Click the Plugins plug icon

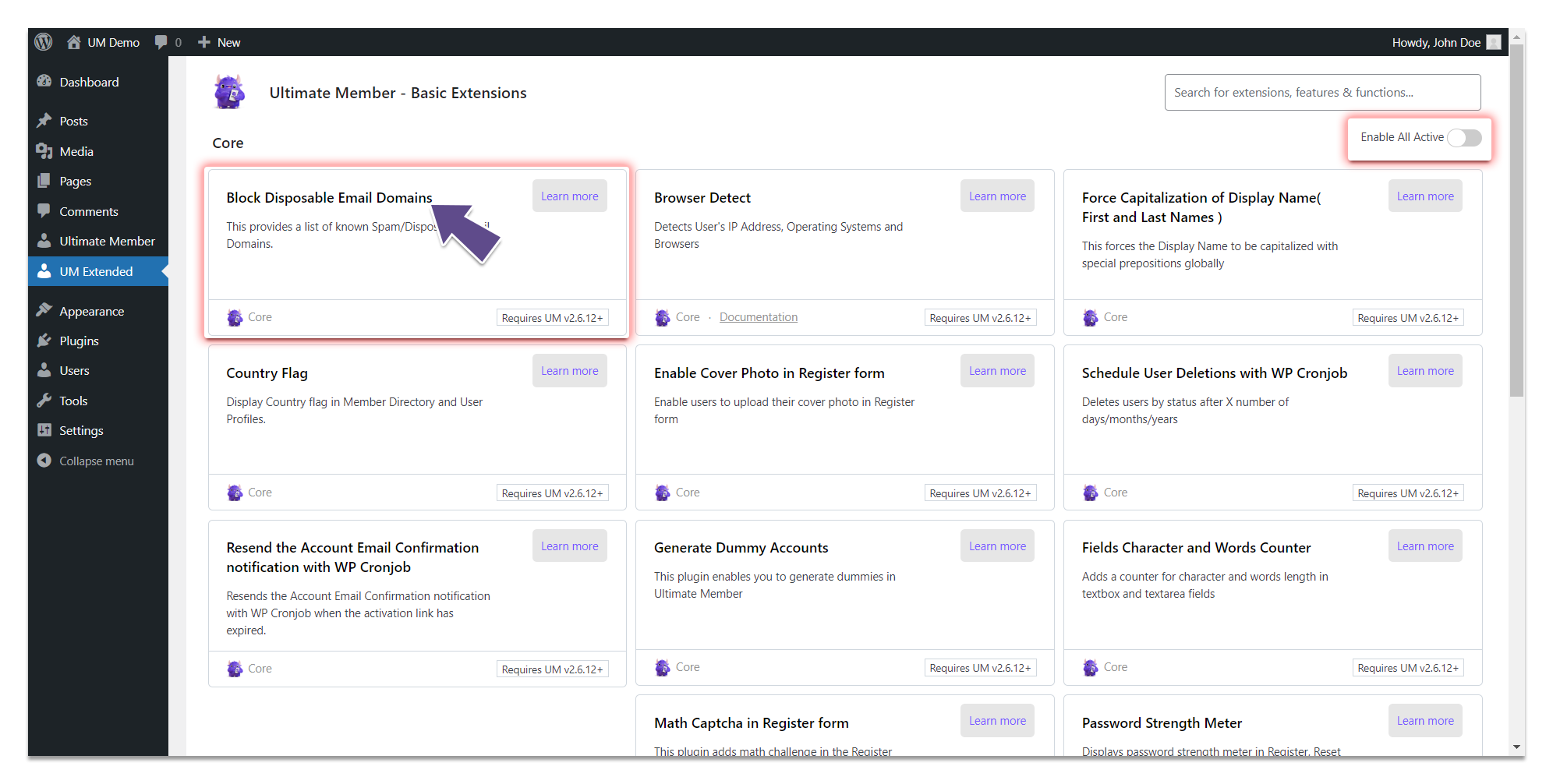[44, 341]
